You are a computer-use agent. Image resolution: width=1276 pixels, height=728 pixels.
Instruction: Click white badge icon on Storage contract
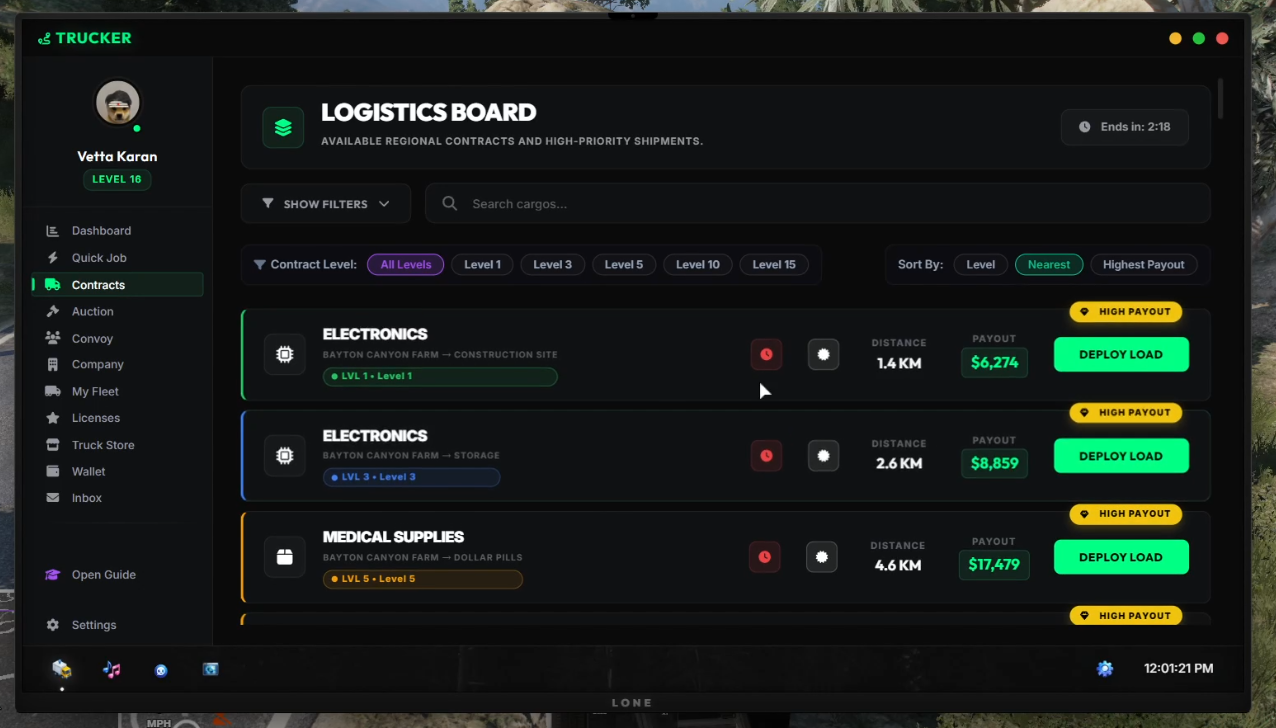823,455
